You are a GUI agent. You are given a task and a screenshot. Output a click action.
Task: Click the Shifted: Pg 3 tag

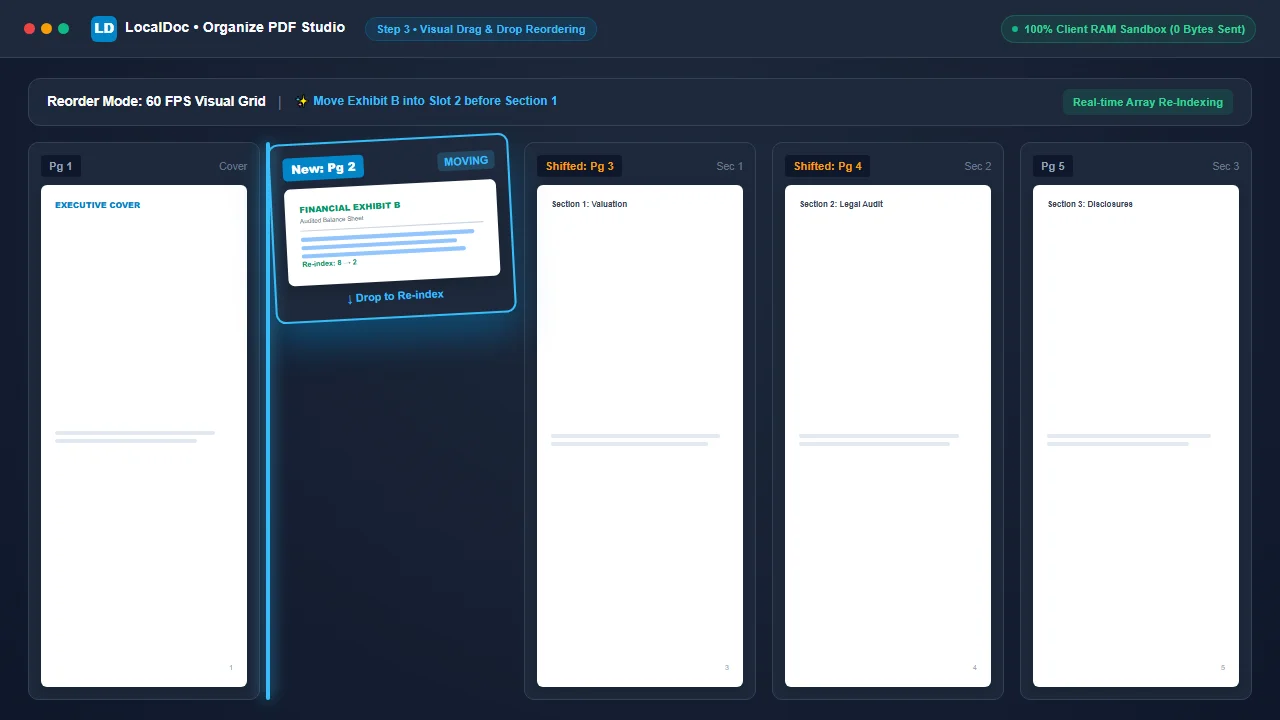(x=580, y=166)
